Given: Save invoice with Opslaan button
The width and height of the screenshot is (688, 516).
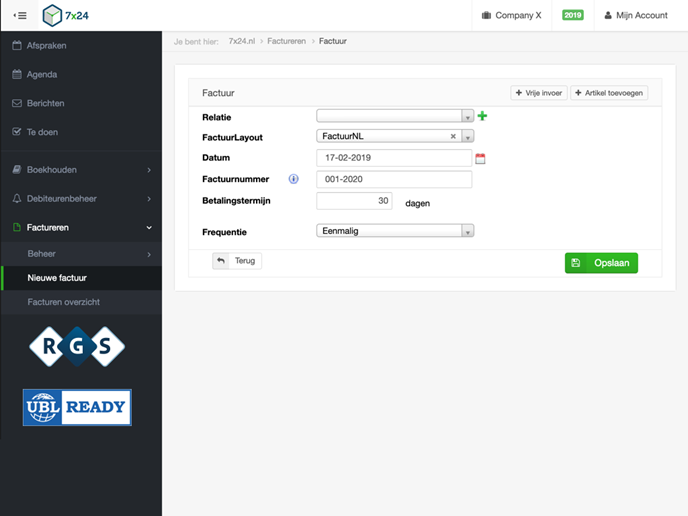Looking at the screenshot, I should pyautogui.click(x=601, y=263).
